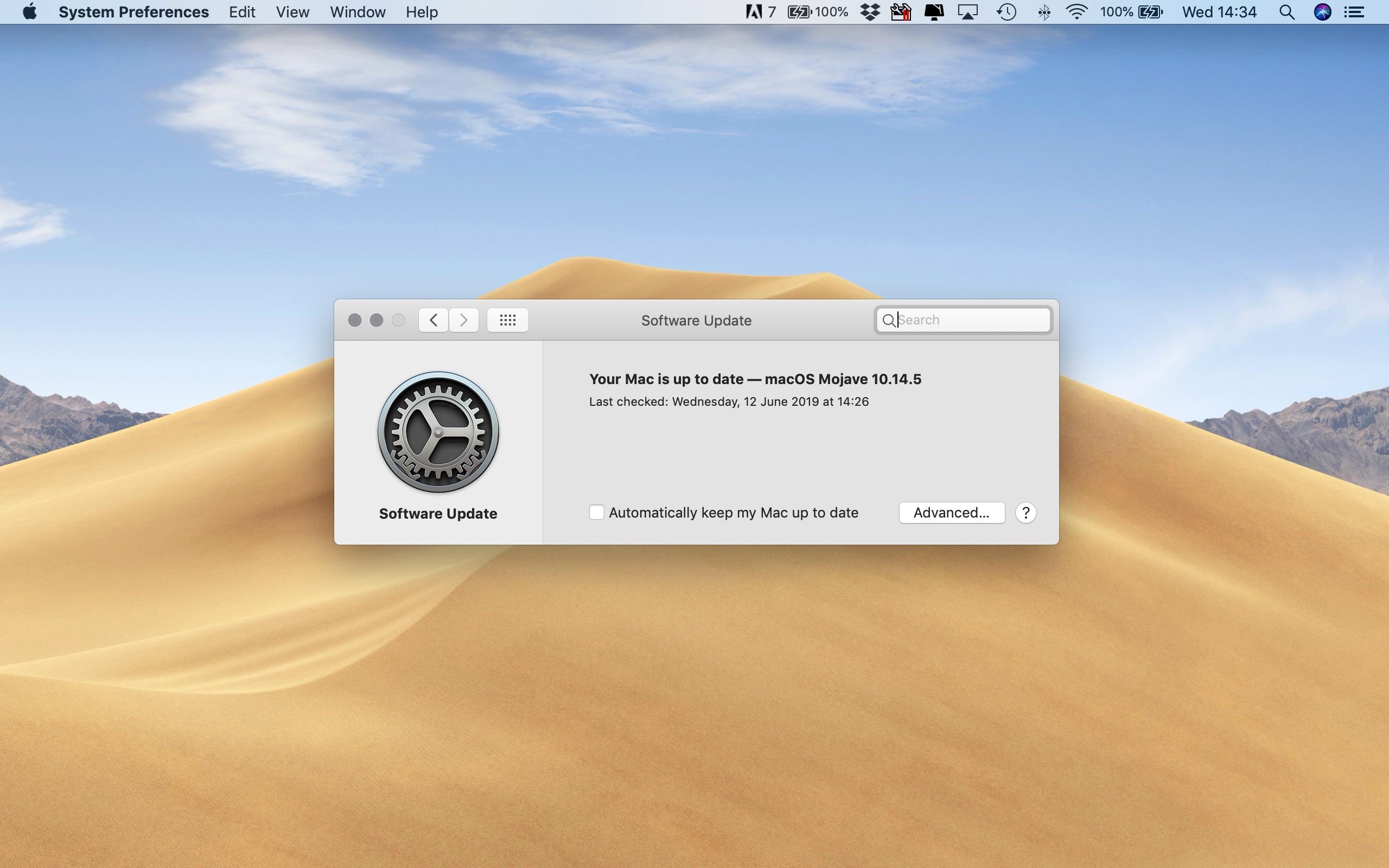The height and width of the screenshot is (868, 1389).
Task: Click the display notification menu bar icon
Action: [934, 12]
